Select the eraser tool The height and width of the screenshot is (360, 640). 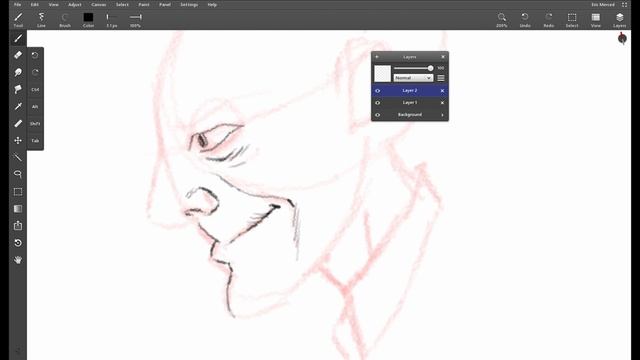(x=18, y=55)
